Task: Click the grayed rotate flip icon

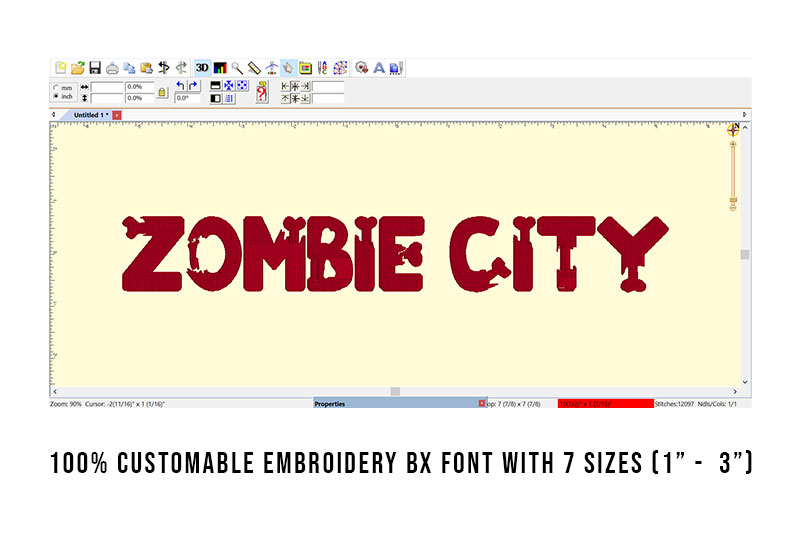Action: click(181, 68)
